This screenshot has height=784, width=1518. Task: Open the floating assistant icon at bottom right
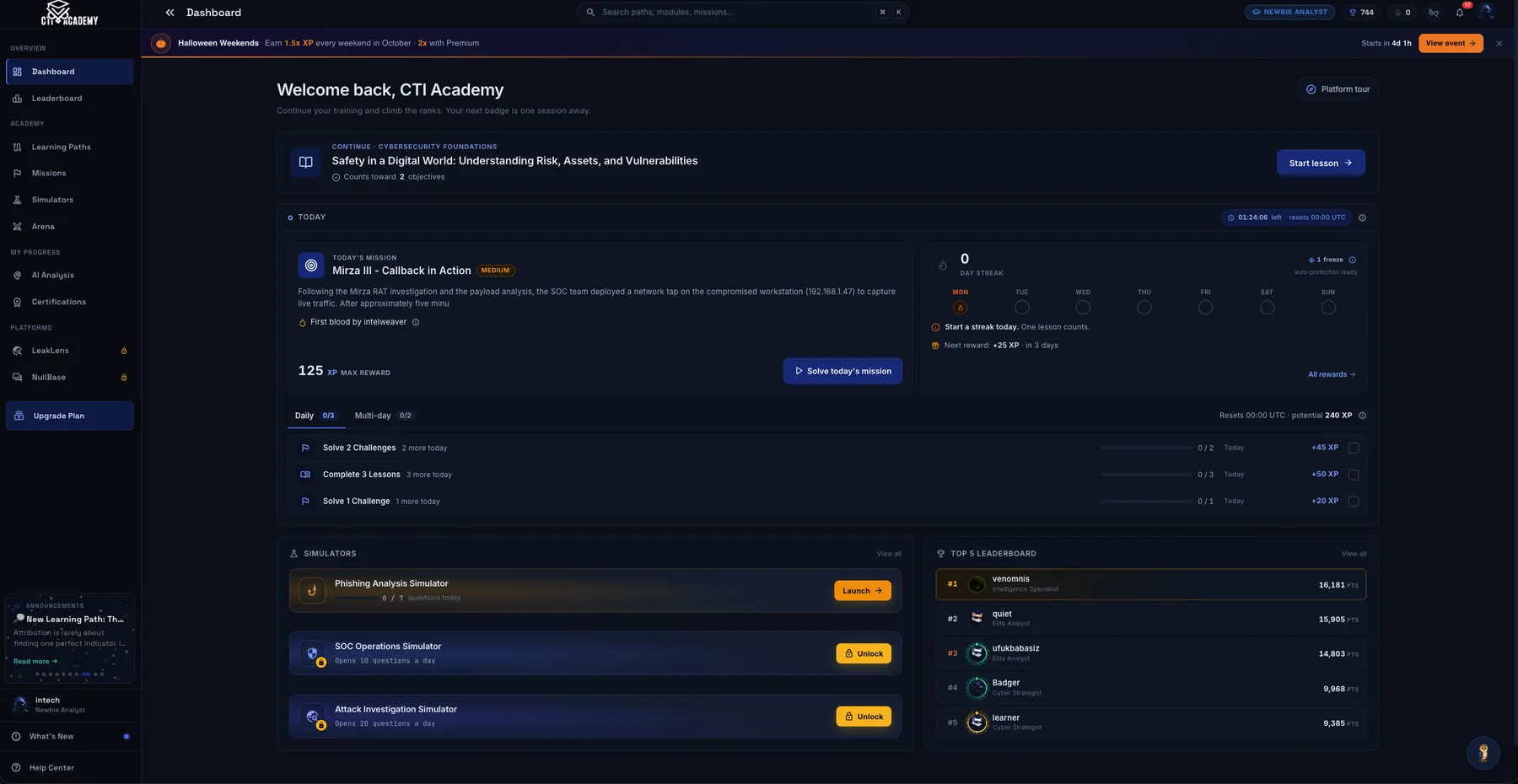pyautogui.click(x=1483, y=753)
